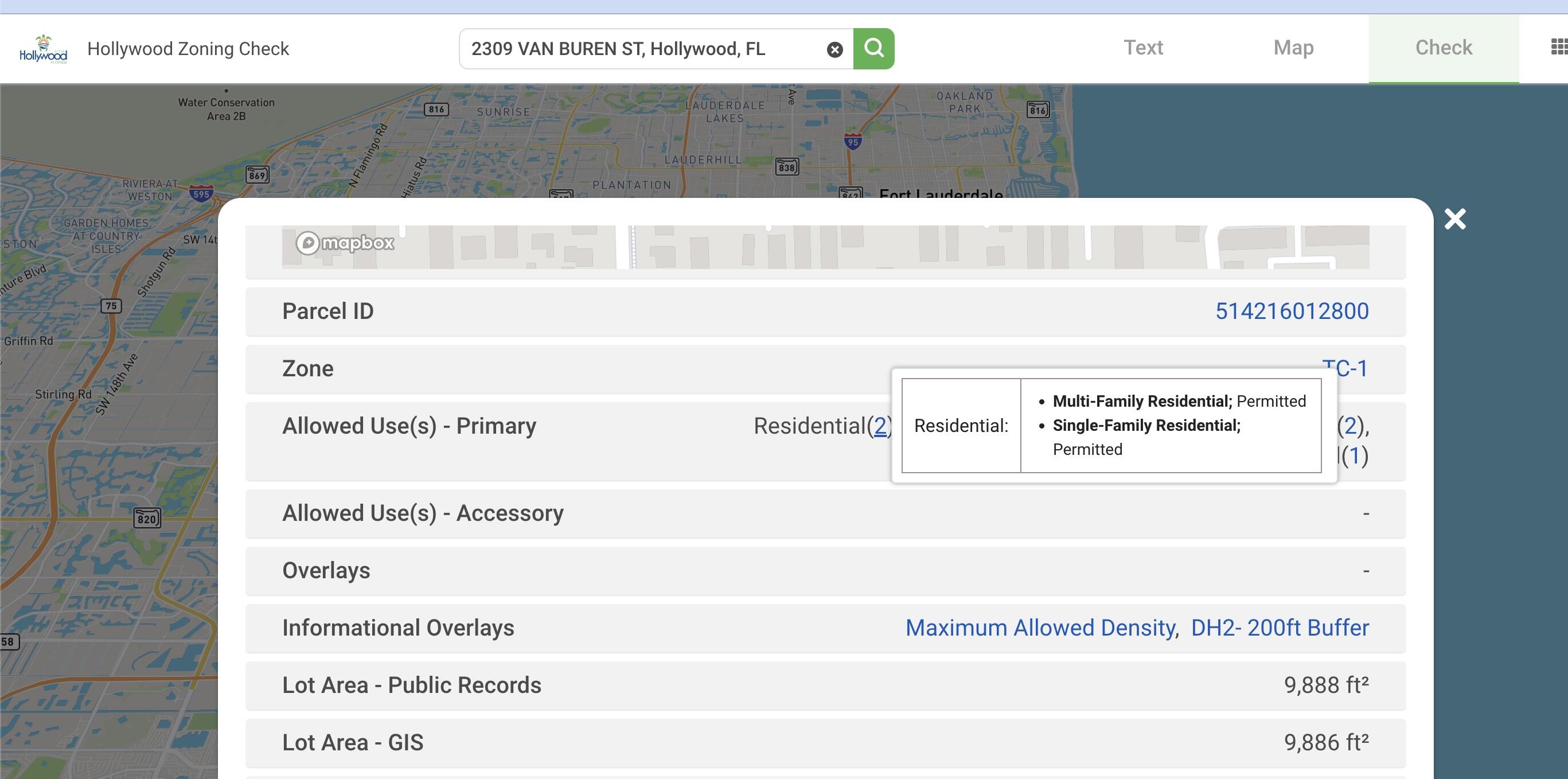
Task: Clear the address search field
Action: pos(834,49)
